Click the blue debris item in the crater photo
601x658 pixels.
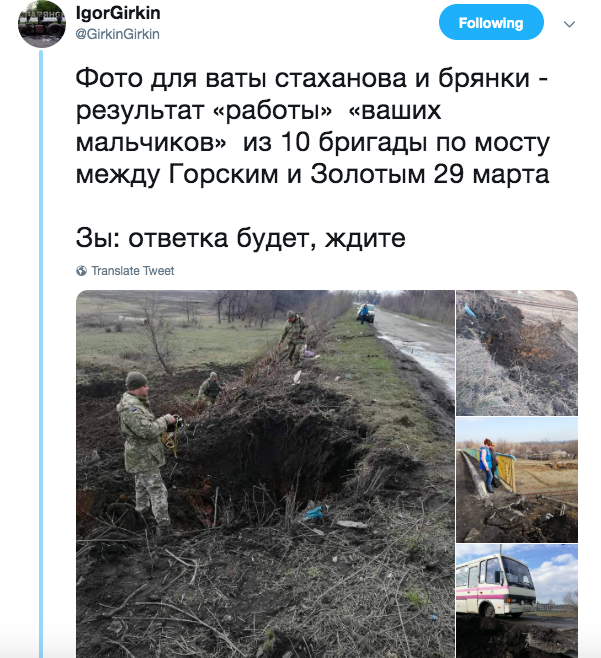tap(314, 514)
